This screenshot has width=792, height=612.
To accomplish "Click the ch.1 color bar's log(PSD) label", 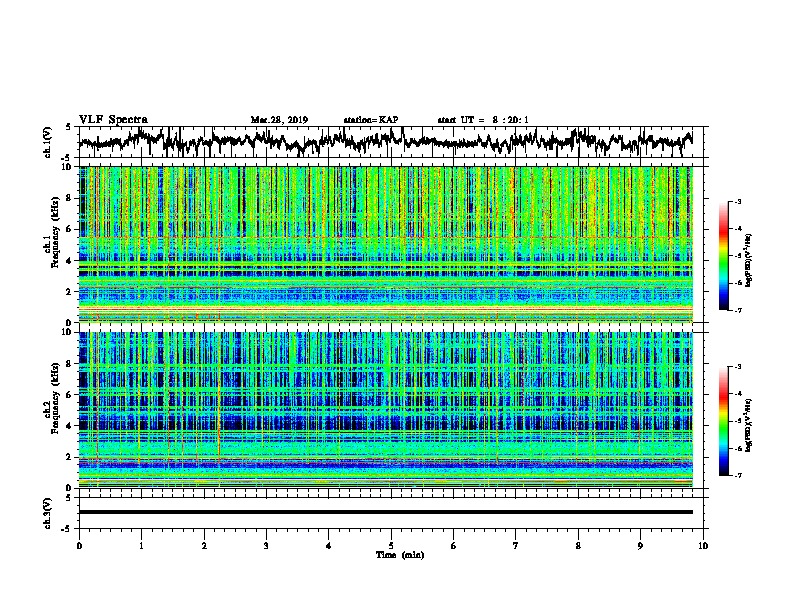I will 749,261.
